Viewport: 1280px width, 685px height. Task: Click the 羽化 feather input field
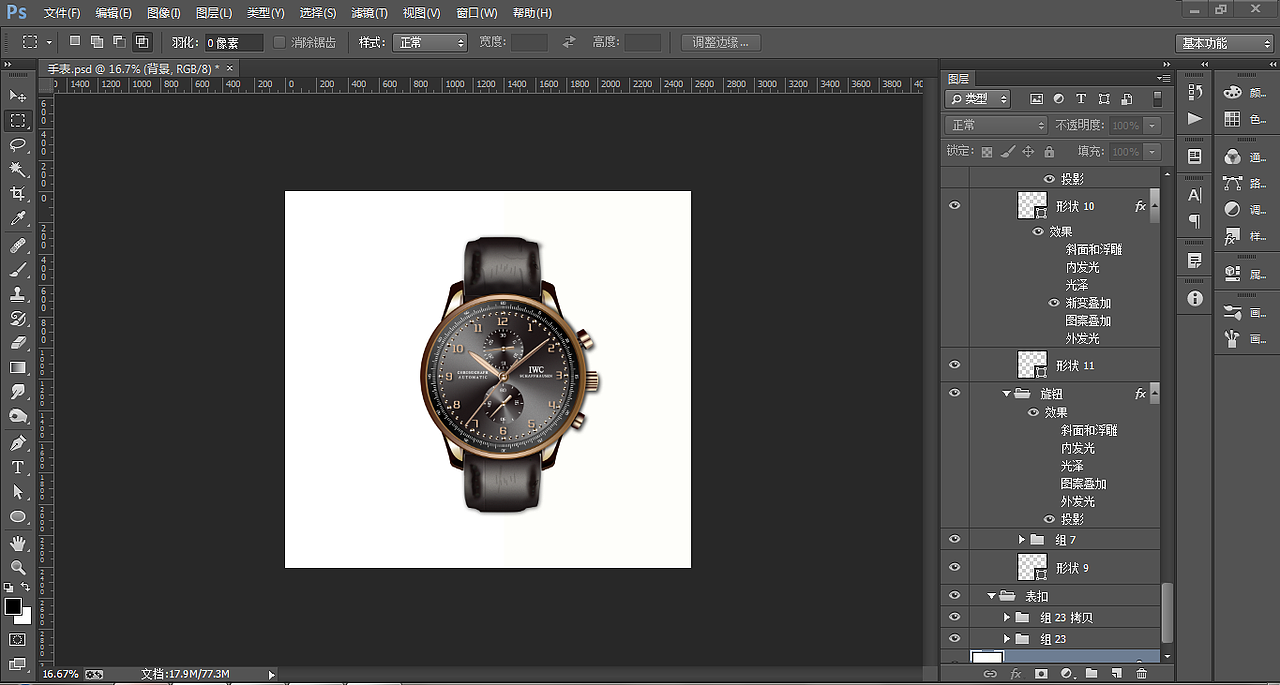[234, 43]
